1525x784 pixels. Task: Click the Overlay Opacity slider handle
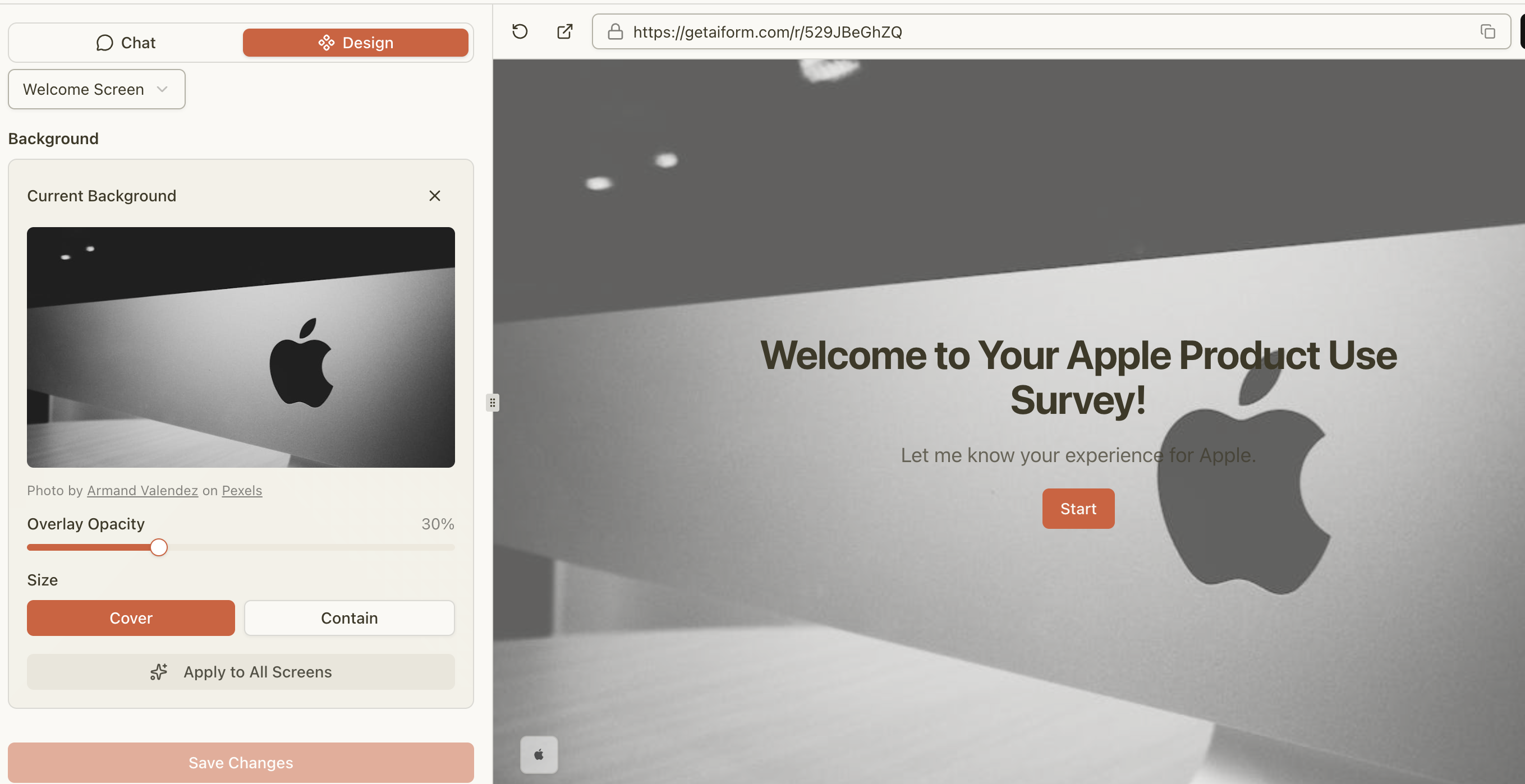(159, 547)
